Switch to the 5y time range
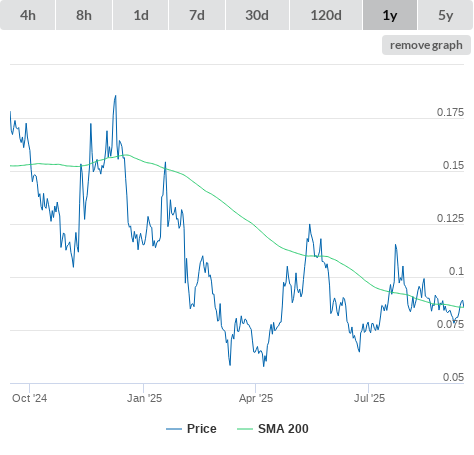The width and height of the screenshot is (474, 455). pos(446,15)
